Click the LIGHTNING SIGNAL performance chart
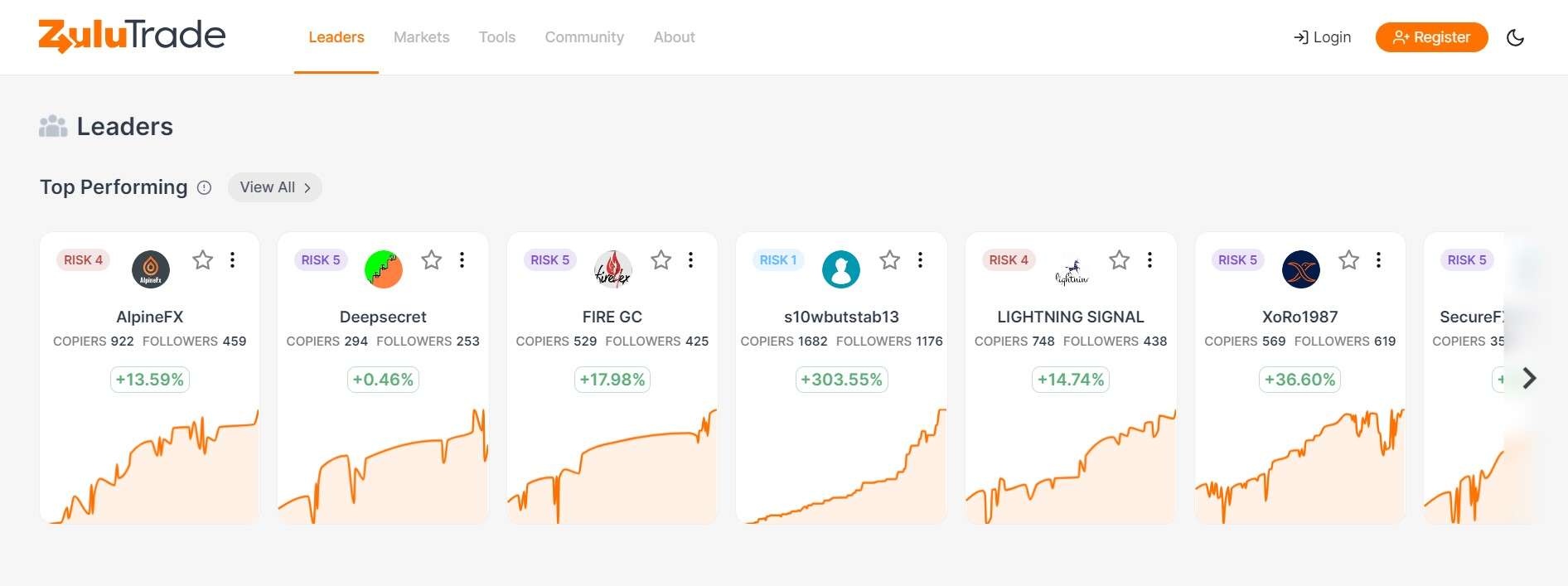The width and height of the screenshot is (1568, 586). tap(1071, 466)
